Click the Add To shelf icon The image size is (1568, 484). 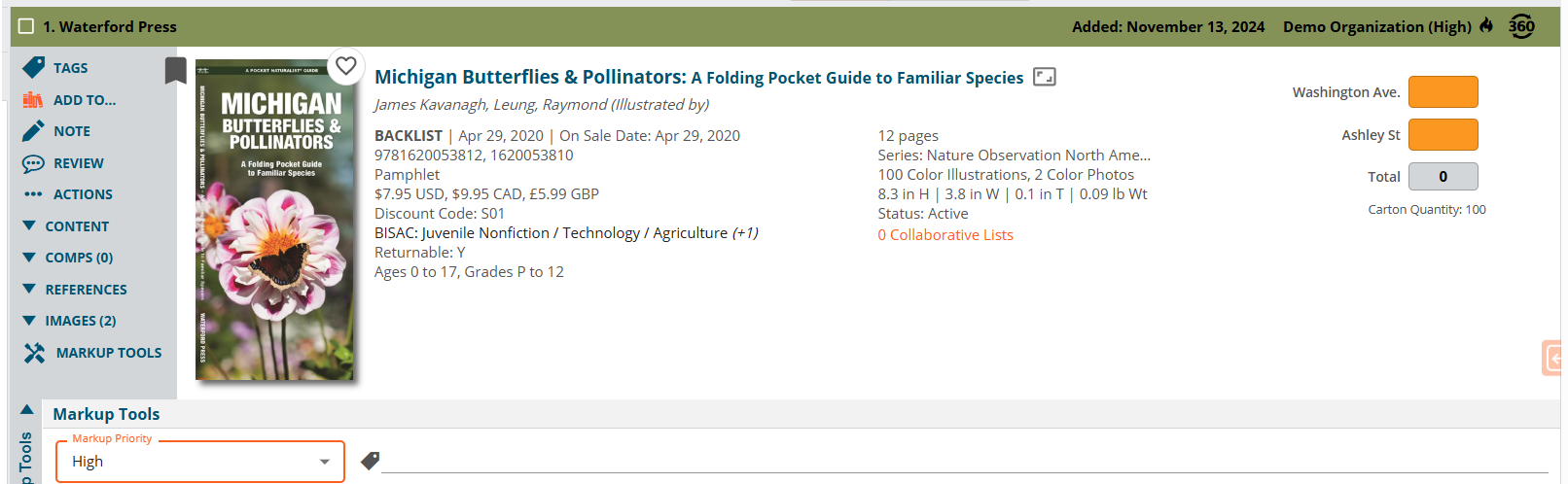(33, 99)
